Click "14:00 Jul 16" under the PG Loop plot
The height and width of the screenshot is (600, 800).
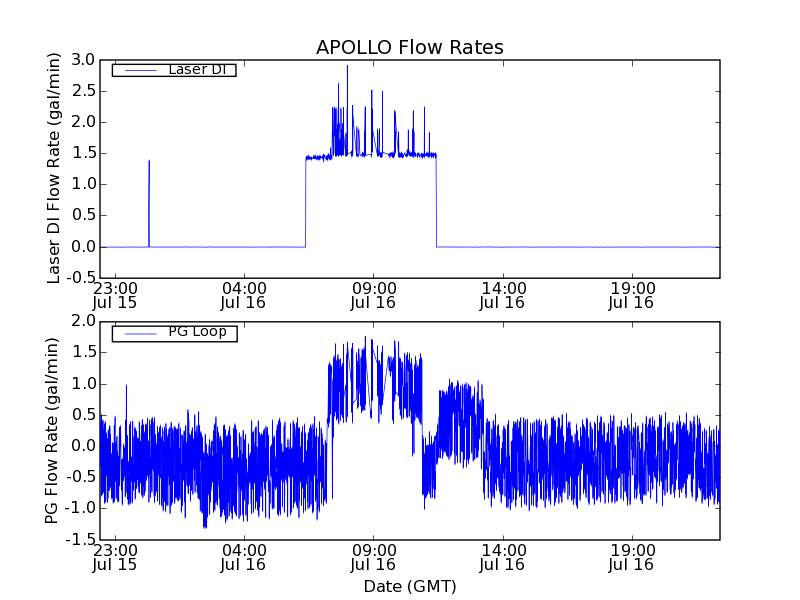[x=503, y=558]
